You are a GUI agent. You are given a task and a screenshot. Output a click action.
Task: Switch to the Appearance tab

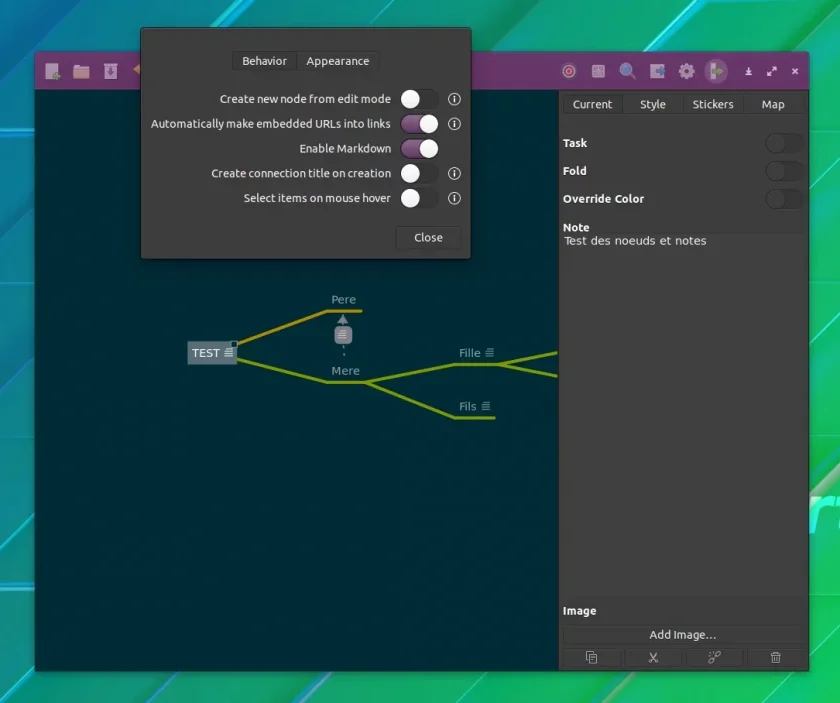[338, 61]
